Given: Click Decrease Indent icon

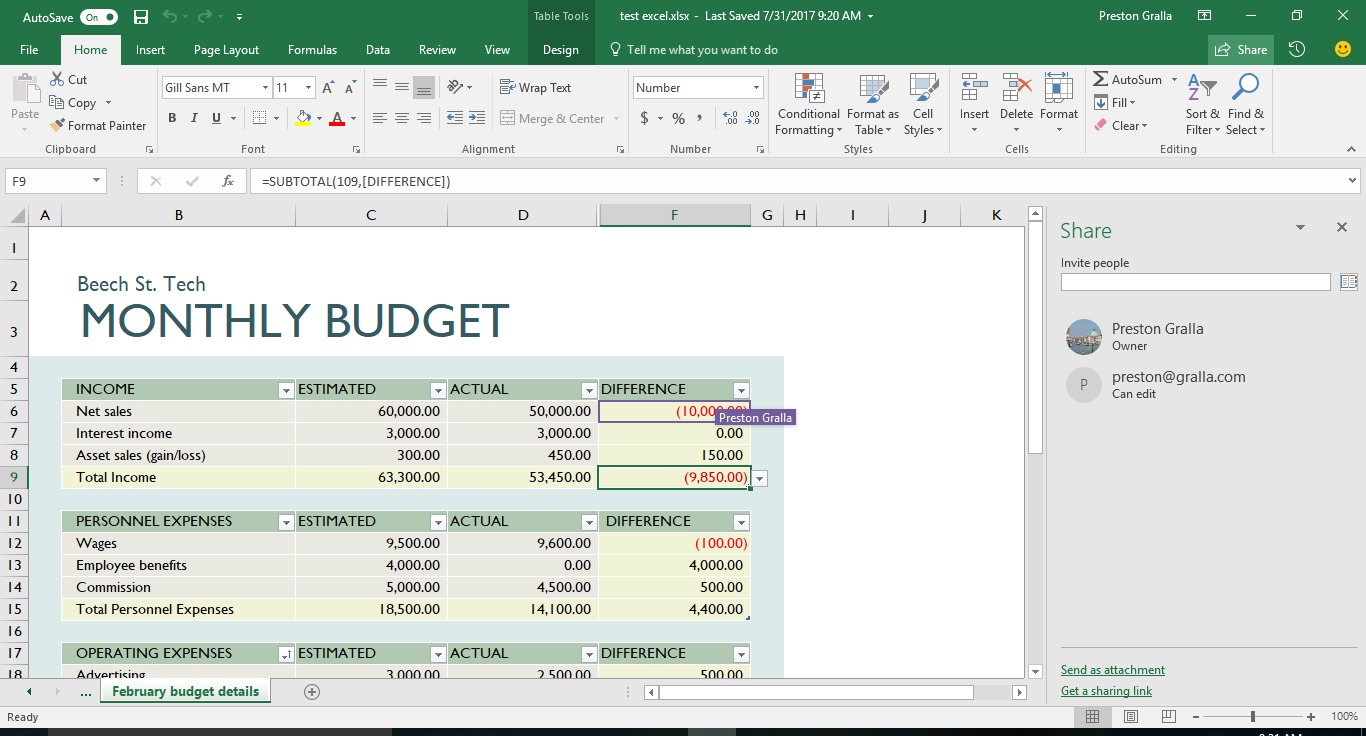Looking at the screenshot, I should 454,118.
